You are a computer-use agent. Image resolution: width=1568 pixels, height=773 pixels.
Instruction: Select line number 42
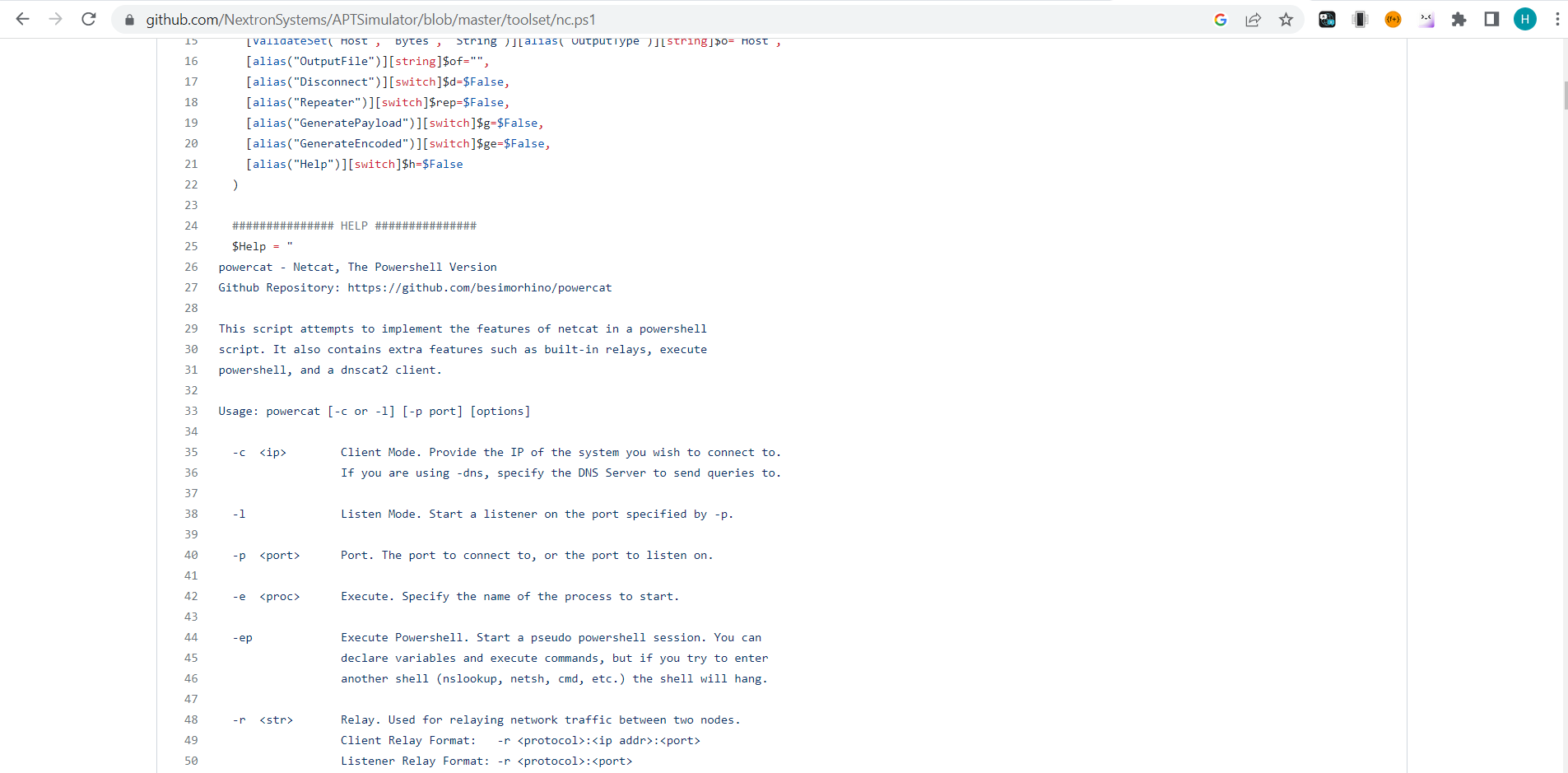pyautogui.click(x=191, y=596)
